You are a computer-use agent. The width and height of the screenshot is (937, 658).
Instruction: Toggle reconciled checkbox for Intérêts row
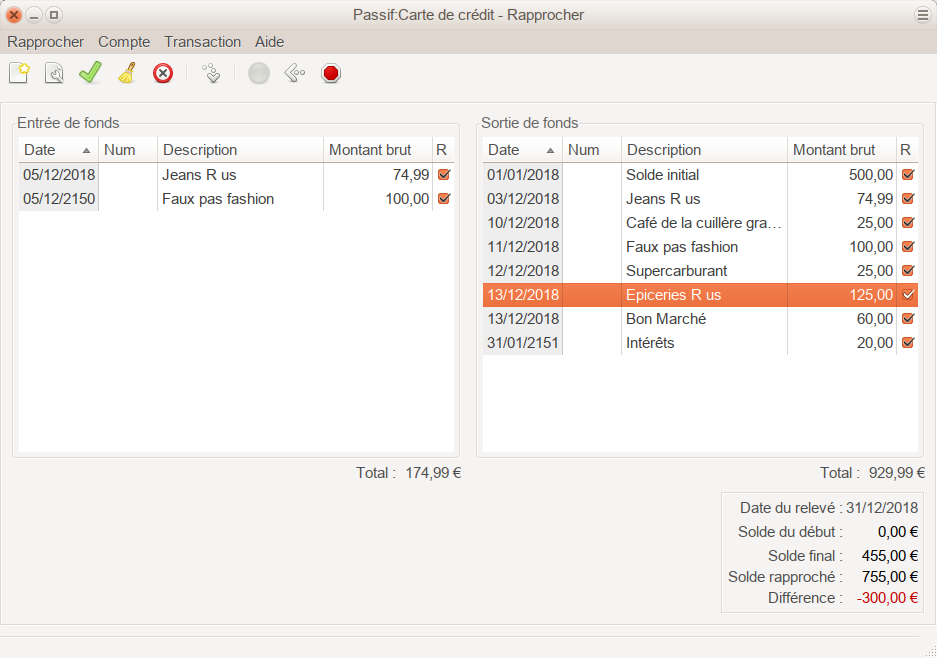pos(908,342)
